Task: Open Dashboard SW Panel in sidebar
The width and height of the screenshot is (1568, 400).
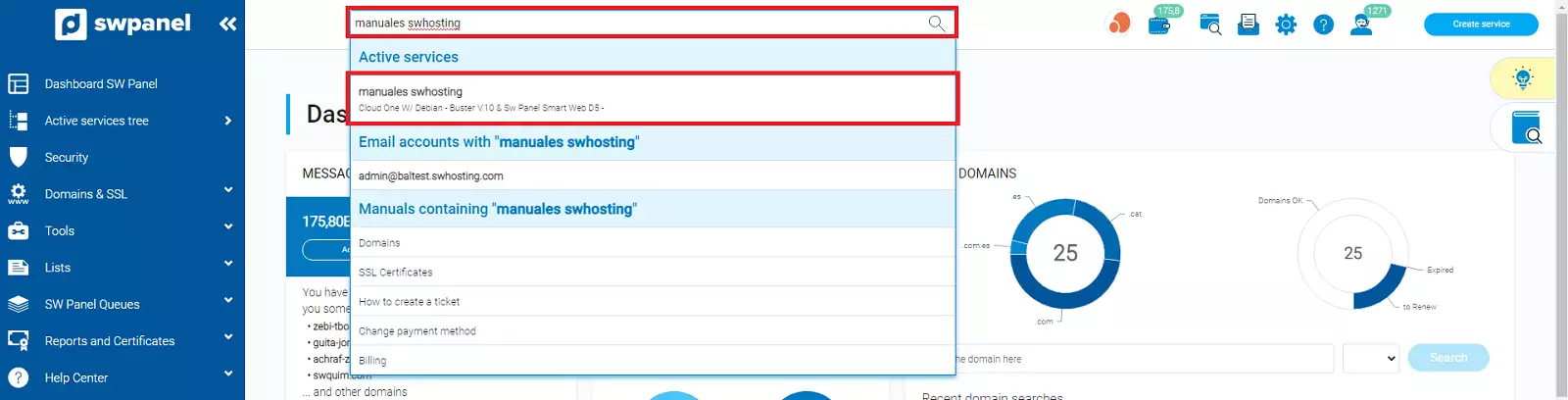Action: coord(101,84)
